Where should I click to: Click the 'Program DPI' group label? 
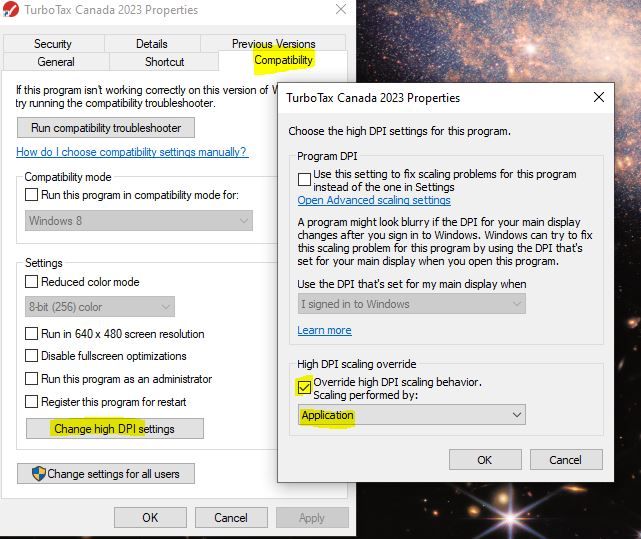point(327,156)
